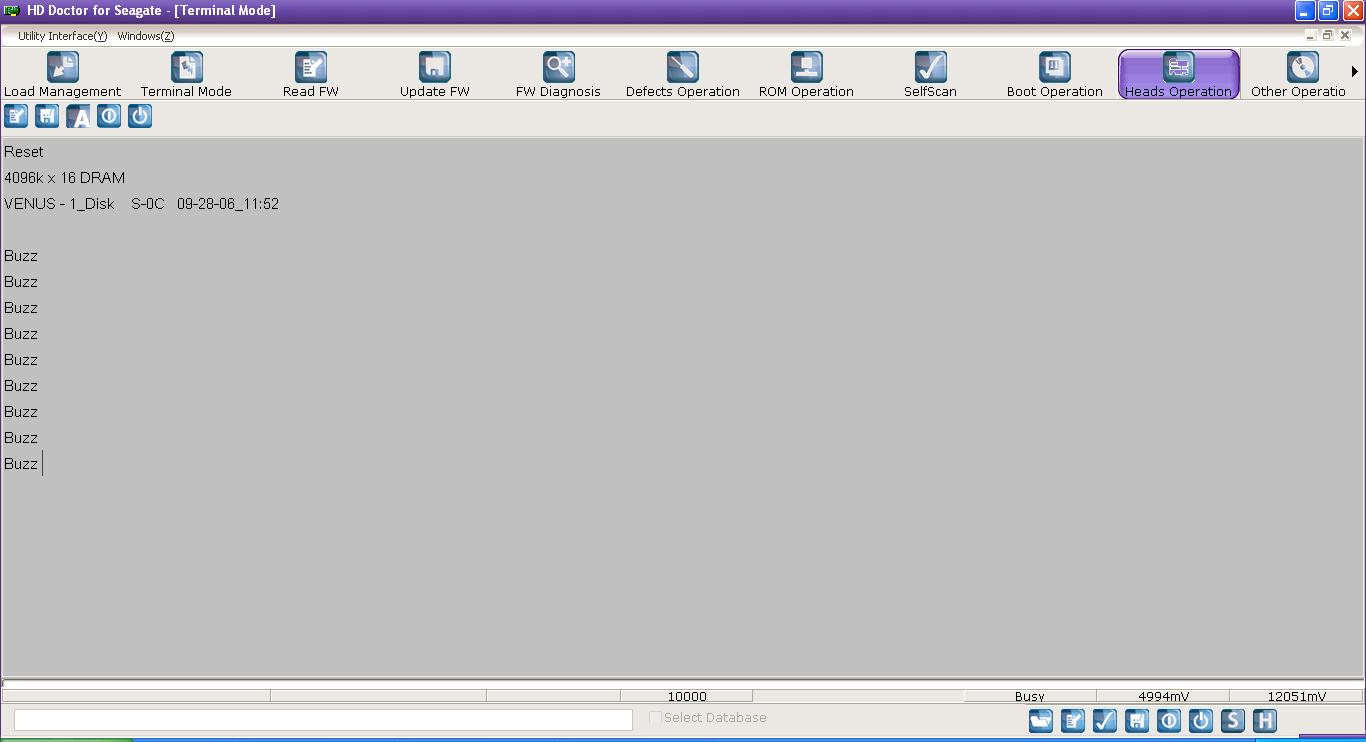The image size is (1366, 742).
Task: Switch to Terminal Mode
Action: tap(186, 75)
